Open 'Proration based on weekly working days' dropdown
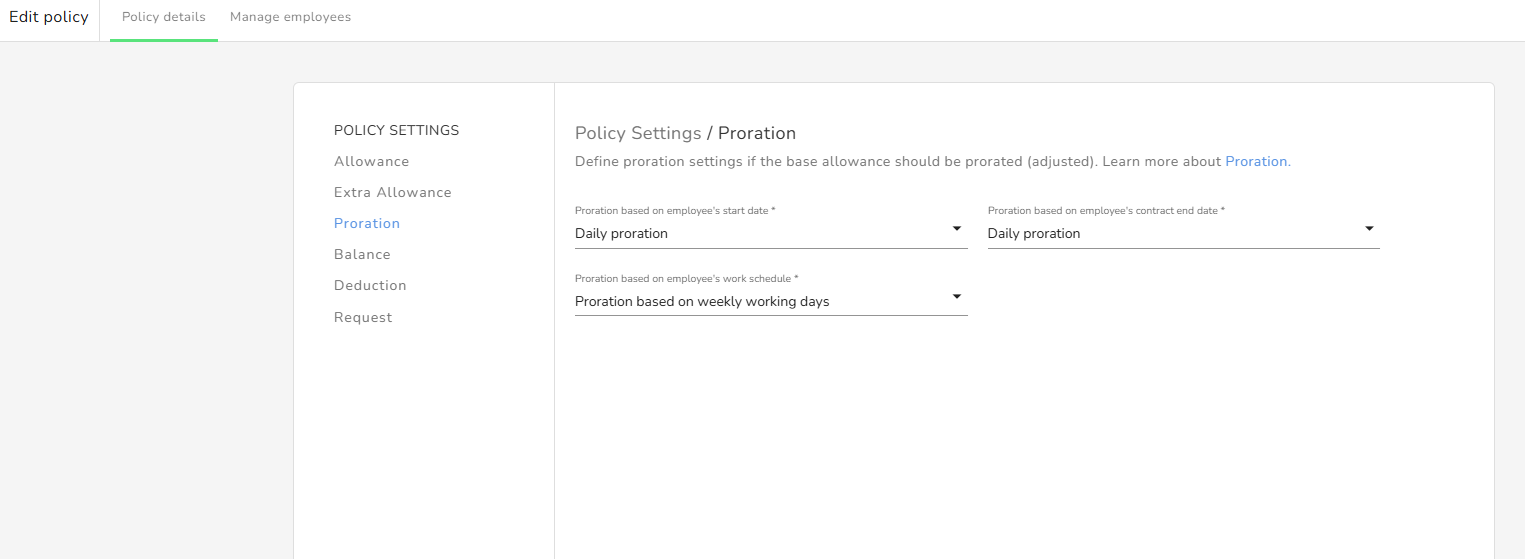 (x=771, y=301)
